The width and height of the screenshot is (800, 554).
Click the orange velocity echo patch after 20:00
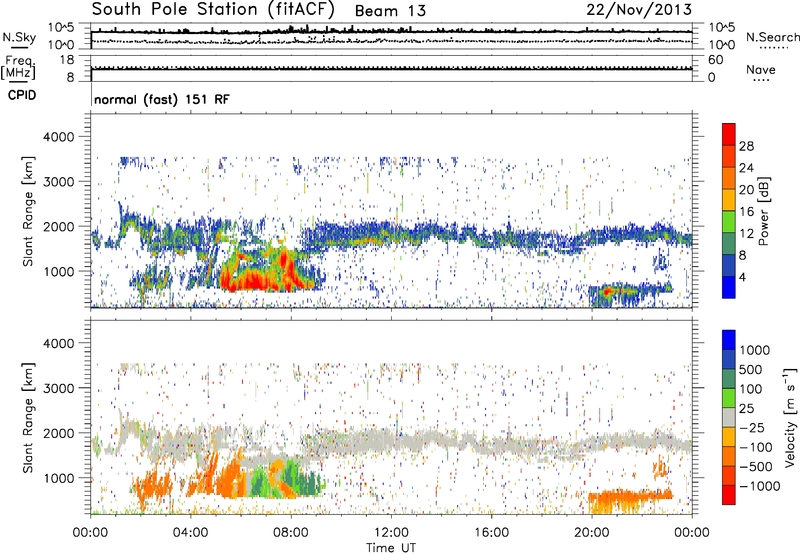click(x=630, y=495)
